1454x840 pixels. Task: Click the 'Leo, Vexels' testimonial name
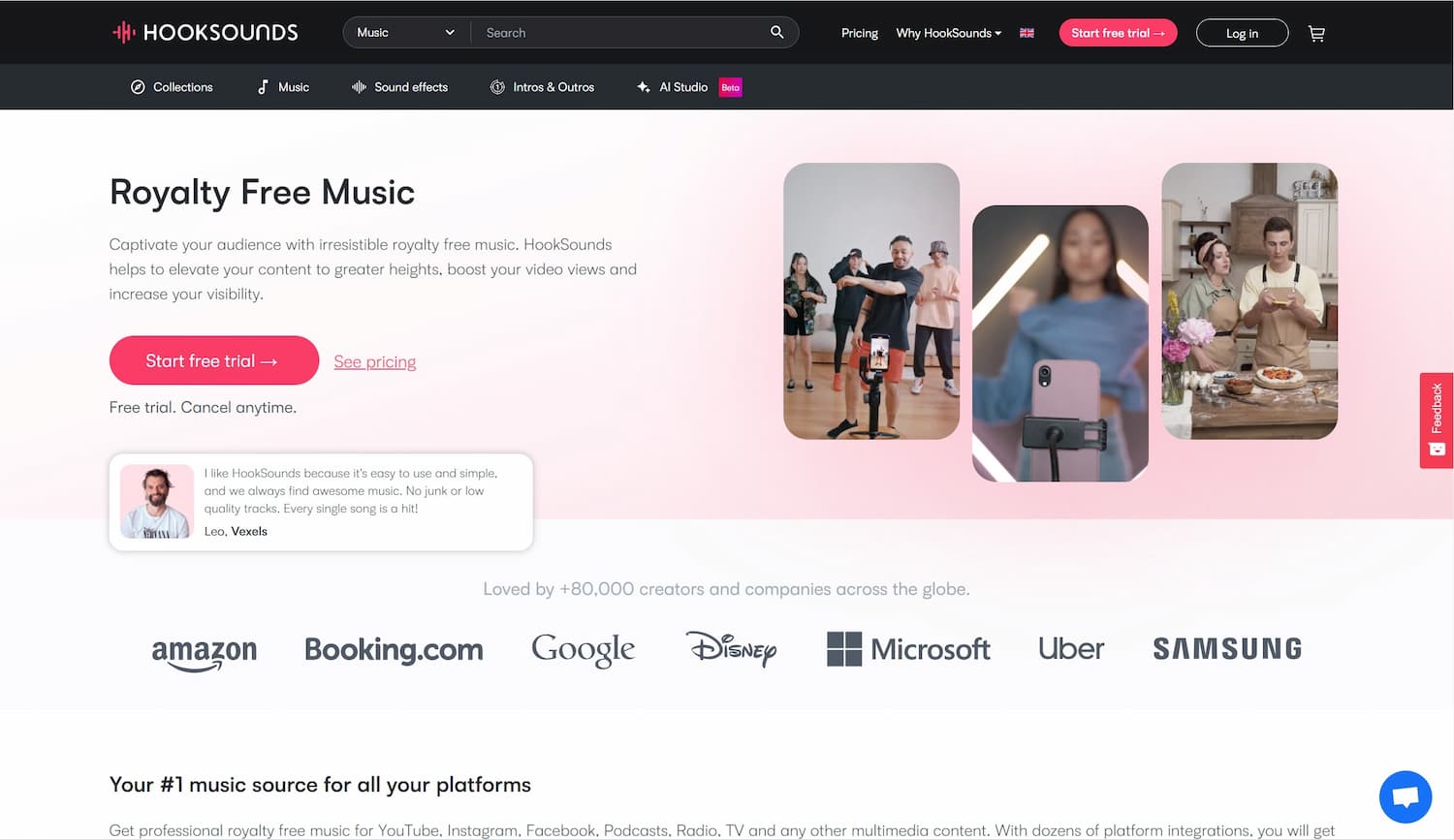coord(236,531)
